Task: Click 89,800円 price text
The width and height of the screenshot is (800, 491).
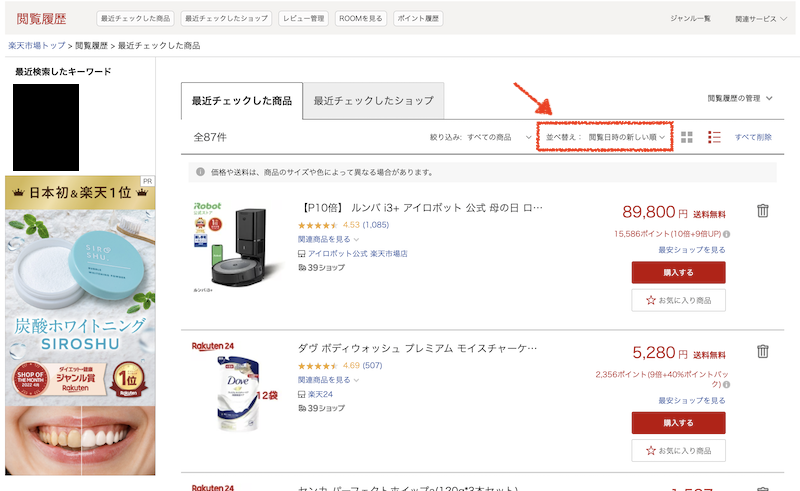Action: click(x=655, y=212)
